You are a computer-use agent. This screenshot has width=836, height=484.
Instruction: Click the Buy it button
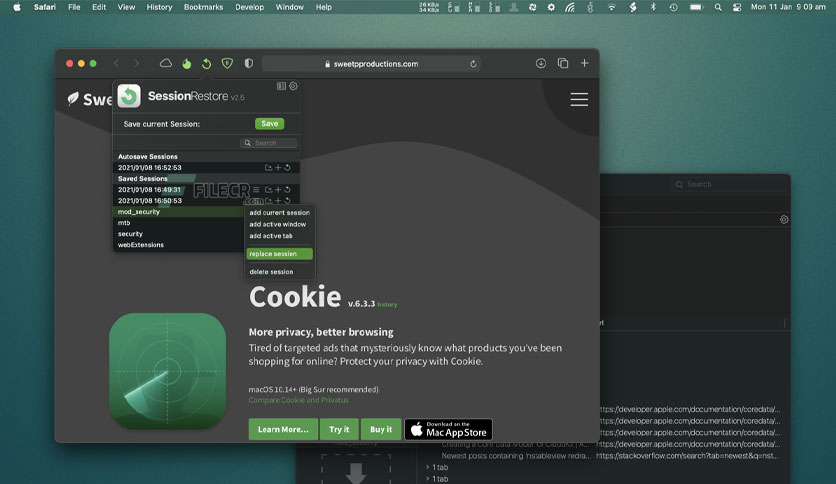[x=381, y=430]
